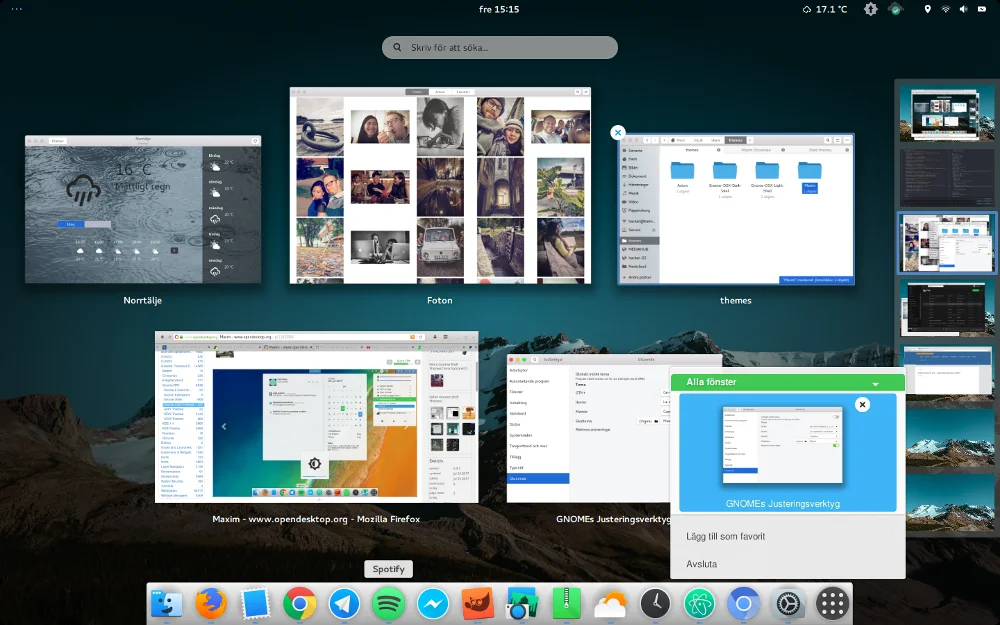Launch the GIMP image editor
1000x625 pixels.
point(477,603)
